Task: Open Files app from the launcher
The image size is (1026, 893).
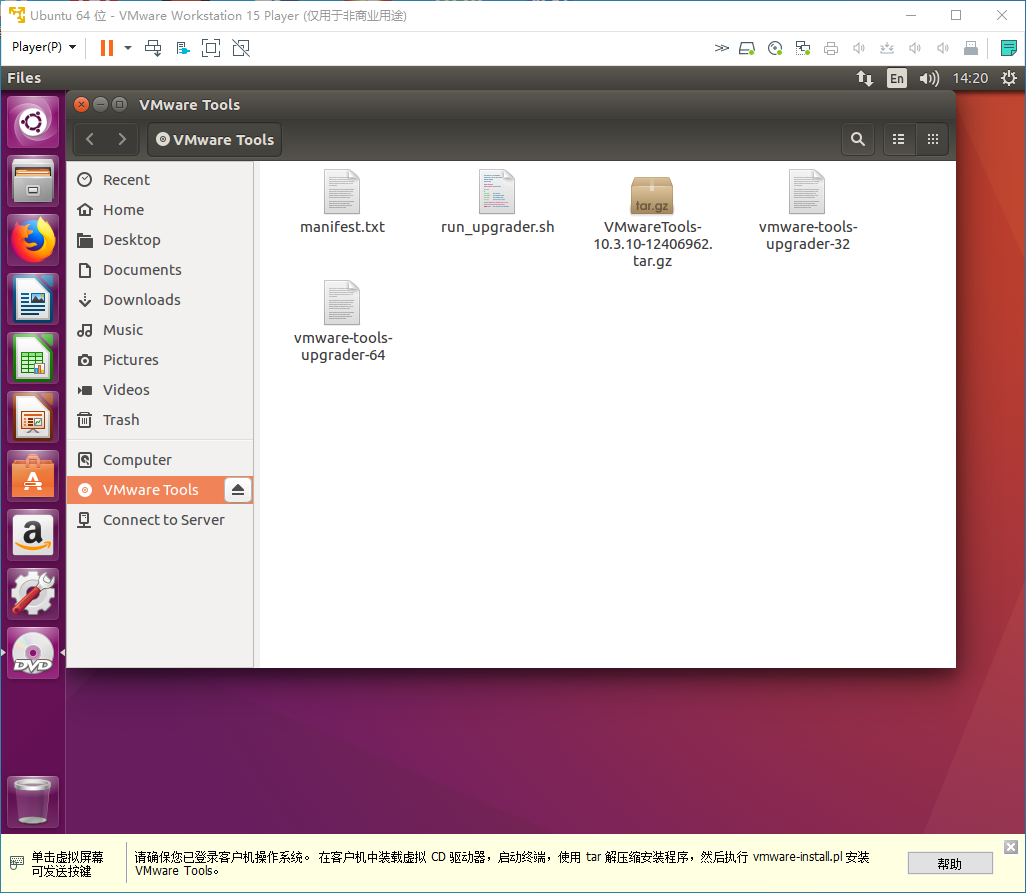Action: tap(33, 181)
